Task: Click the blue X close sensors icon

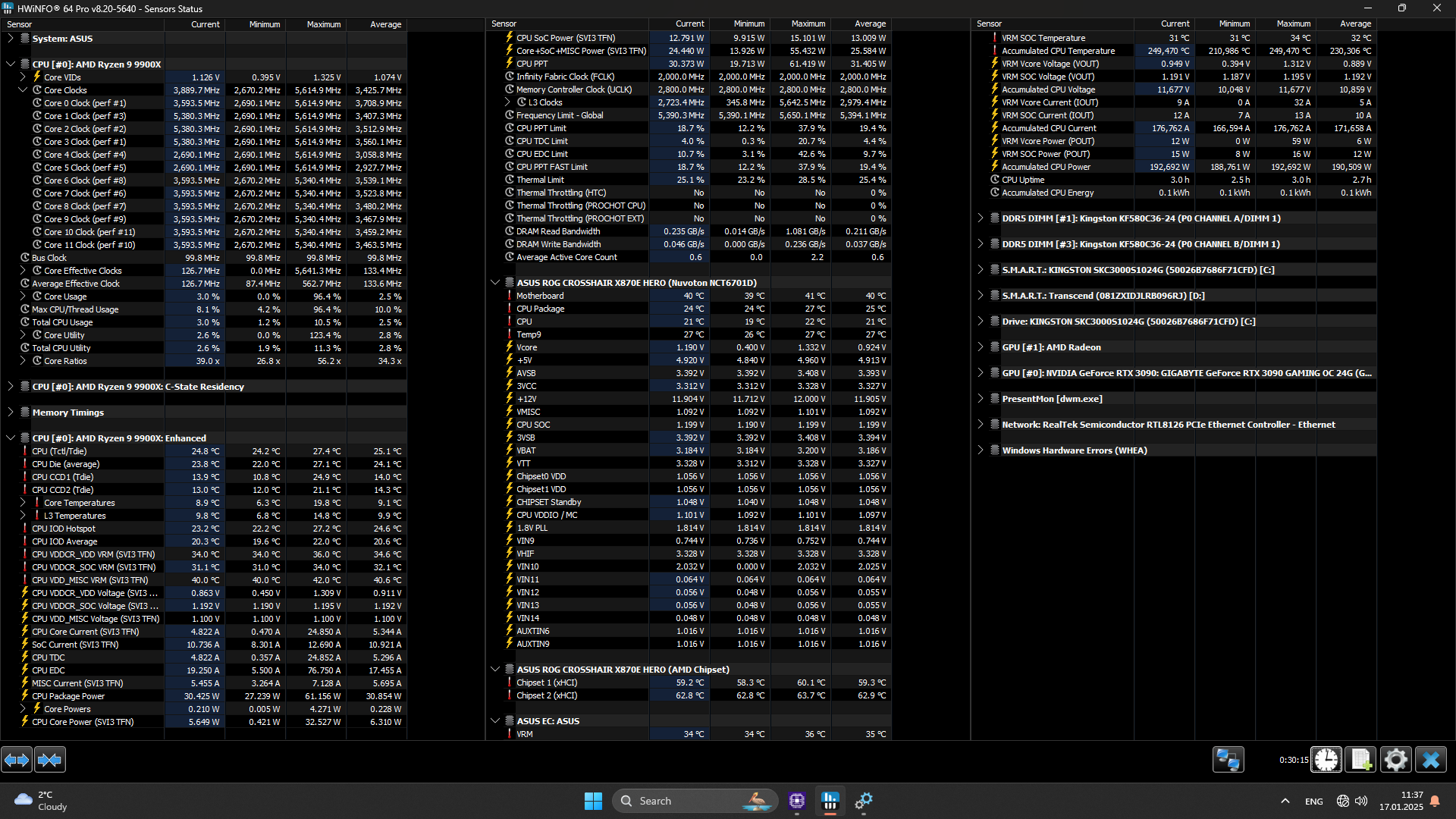Action: 1431,760
